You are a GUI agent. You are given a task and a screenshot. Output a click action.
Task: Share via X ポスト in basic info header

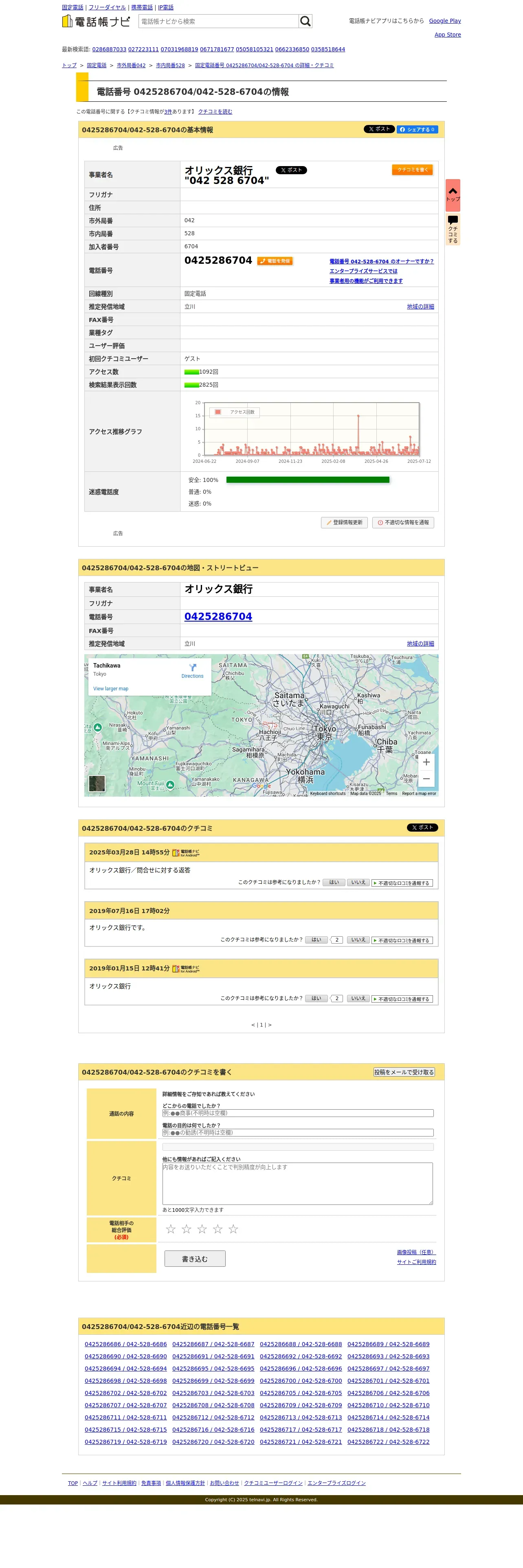point(379,129)
